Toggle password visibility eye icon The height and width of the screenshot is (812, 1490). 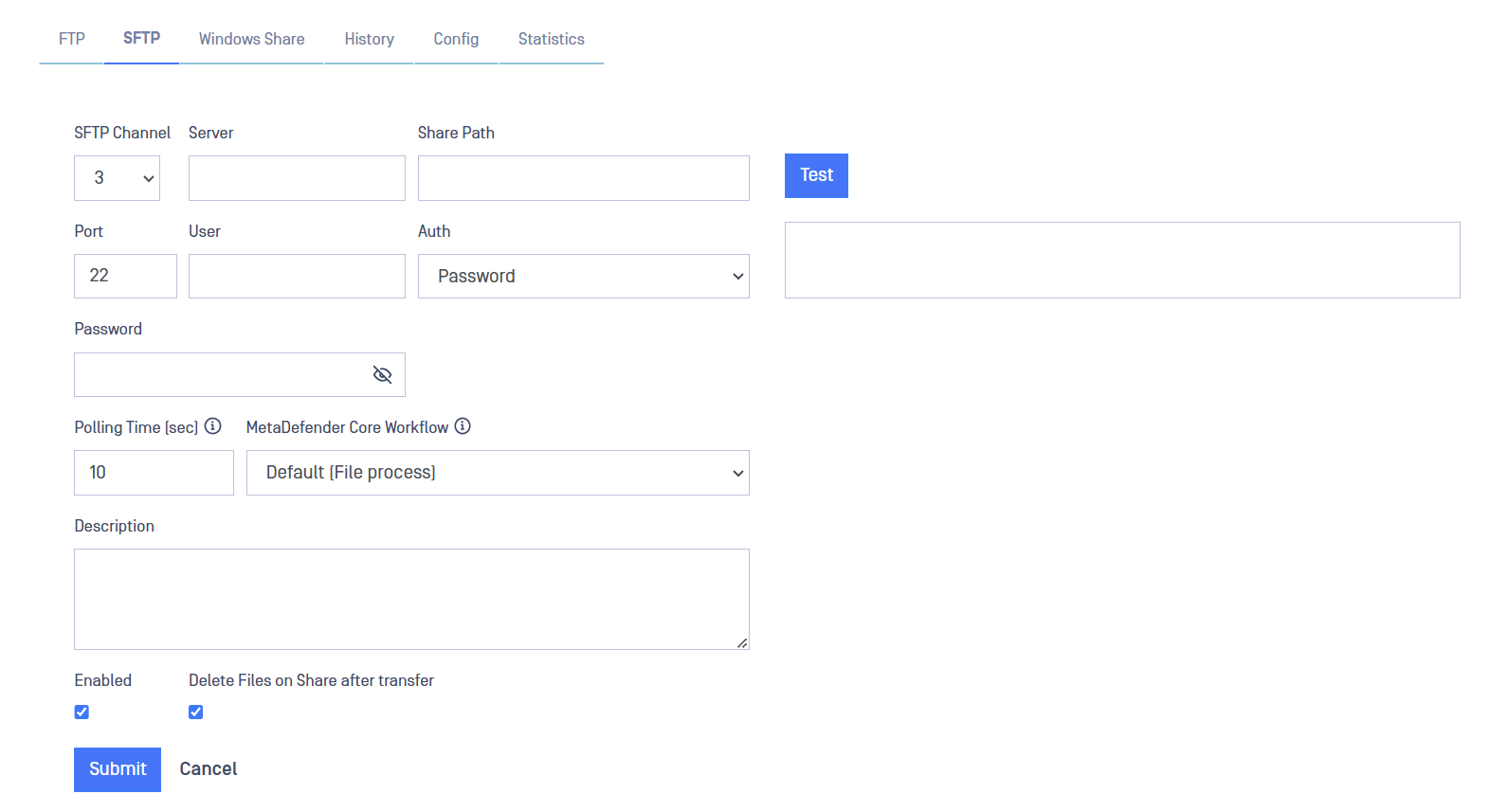coord(382,375)
